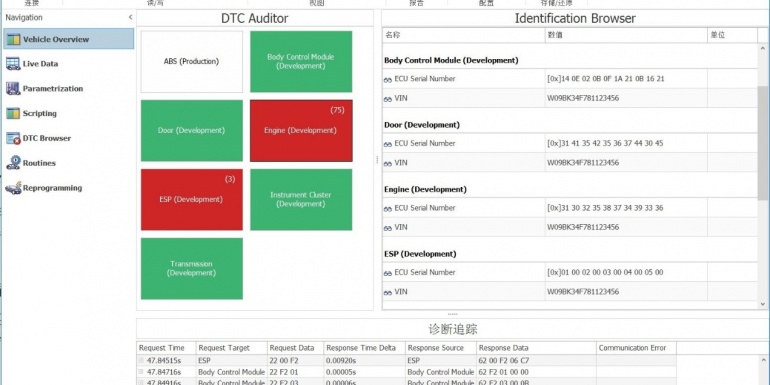Viewport: 770px width, 385px height.
Task: Click the link icon beside Body Control Module ECU Serial Number
Action: click(x=387, y=80)
